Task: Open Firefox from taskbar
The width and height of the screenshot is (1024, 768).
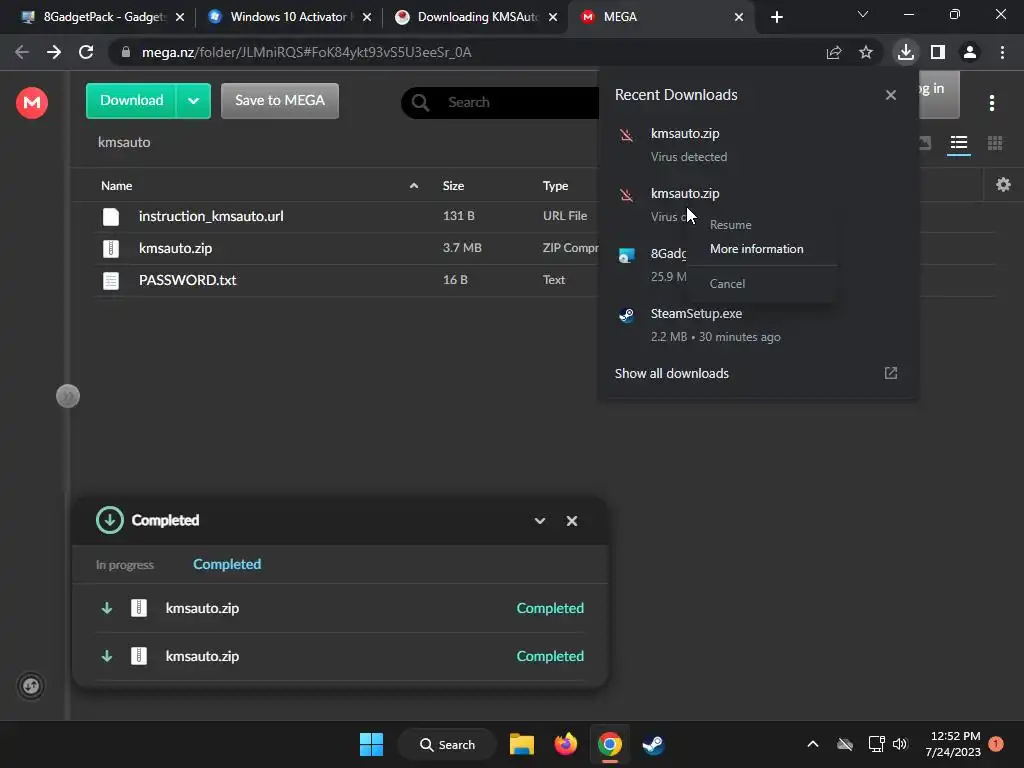Action: click(566, 744)
